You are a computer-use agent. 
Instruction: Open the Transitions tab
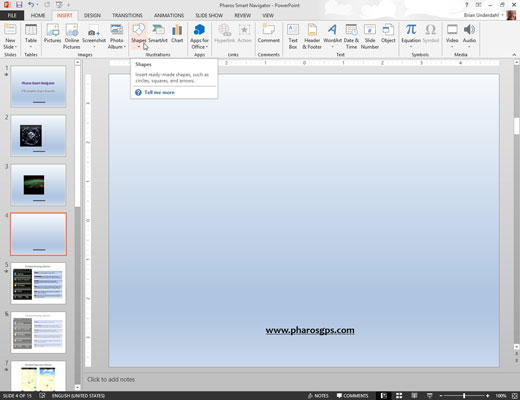pyautogui.click(x=127, y=15)
